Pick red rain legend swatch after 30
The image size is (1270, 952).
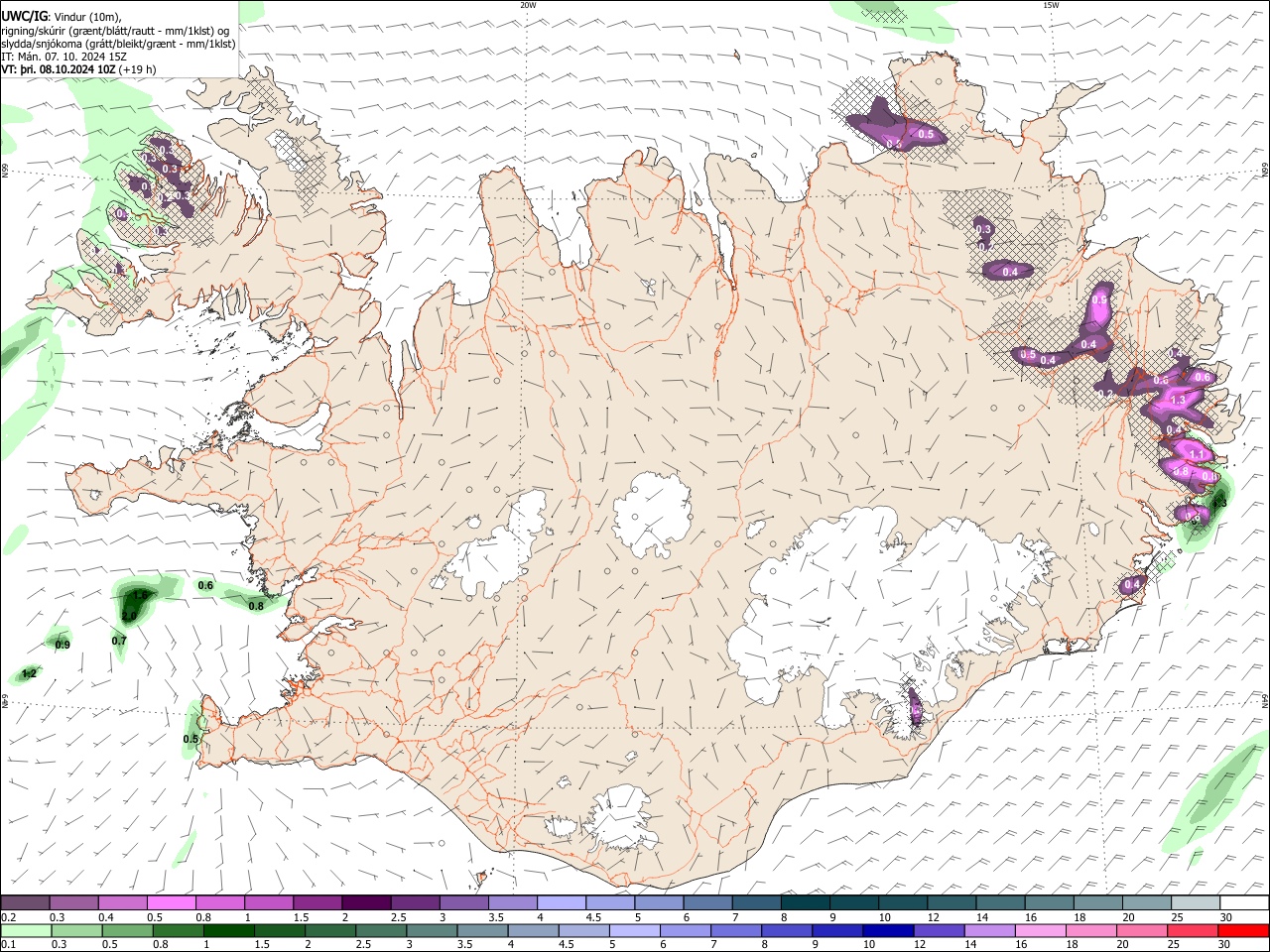pyautogui.click(x=1243, y=931)
